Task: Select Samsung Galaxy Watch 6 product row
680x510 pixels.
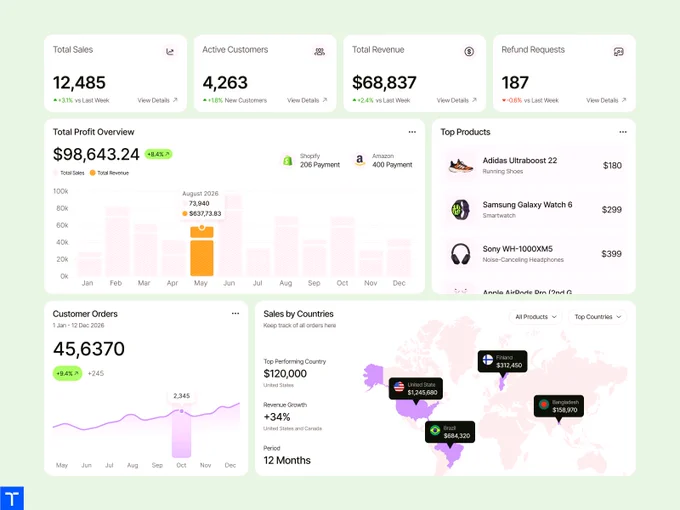Action: pos(534,209)
